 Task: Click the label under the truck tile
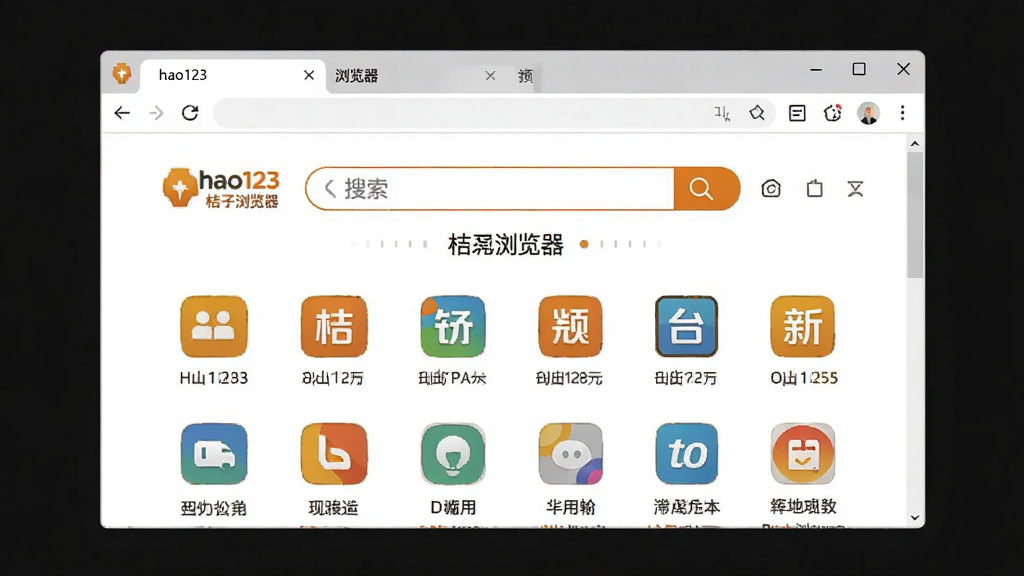click(214, 507)
